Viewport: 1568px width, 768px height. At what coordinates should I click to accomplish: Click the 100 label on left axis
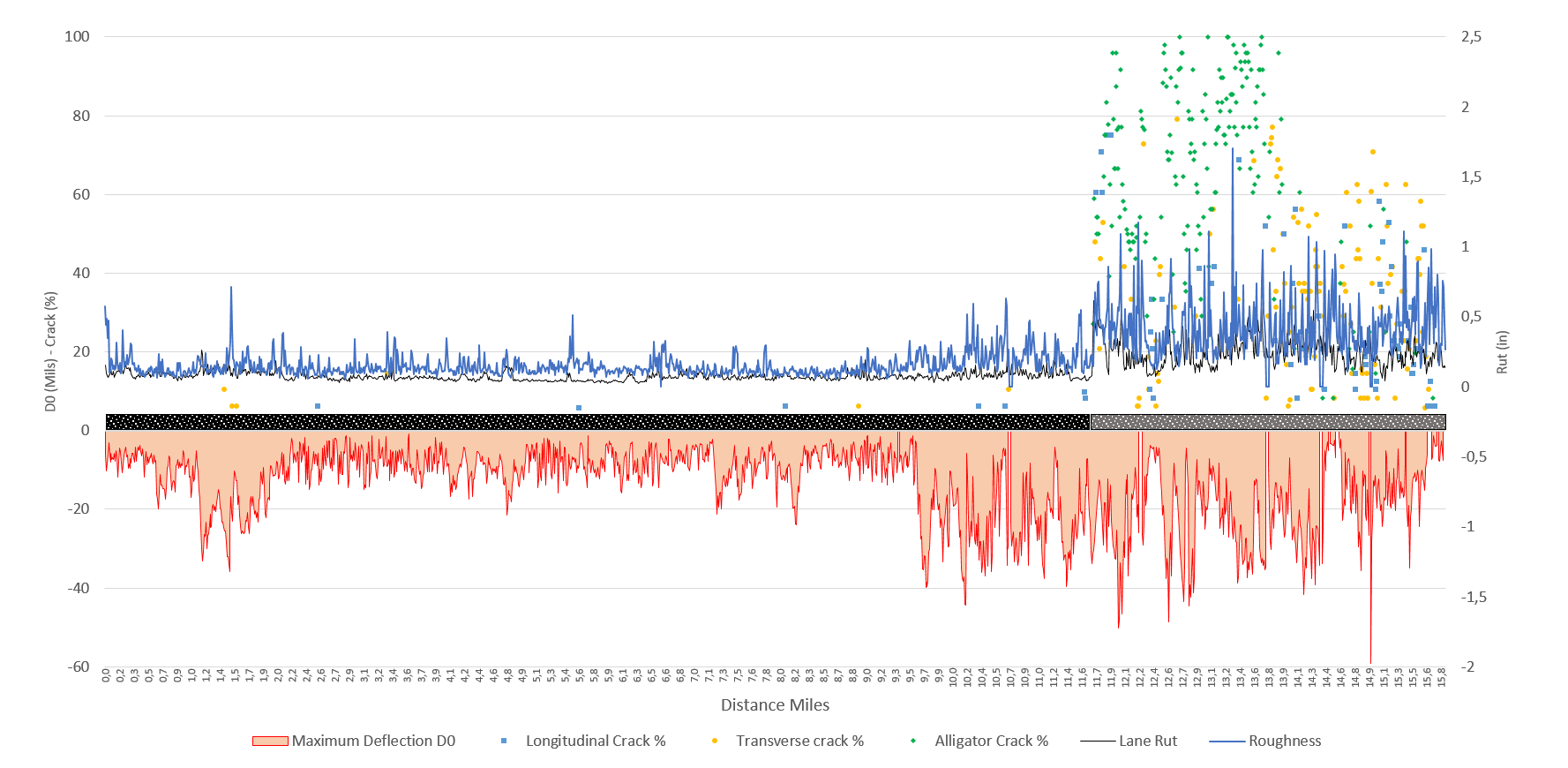(x=77, y=37)
